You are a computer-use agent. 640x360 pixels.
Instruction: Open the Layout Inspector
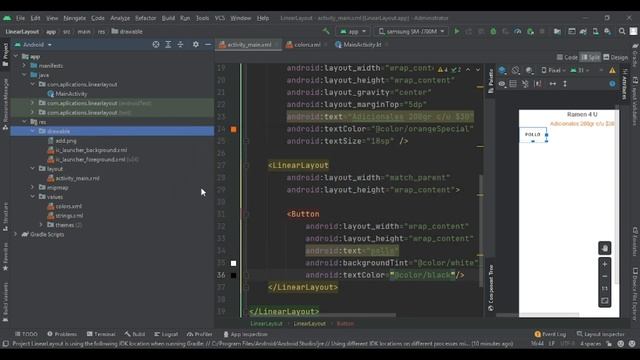600,334
